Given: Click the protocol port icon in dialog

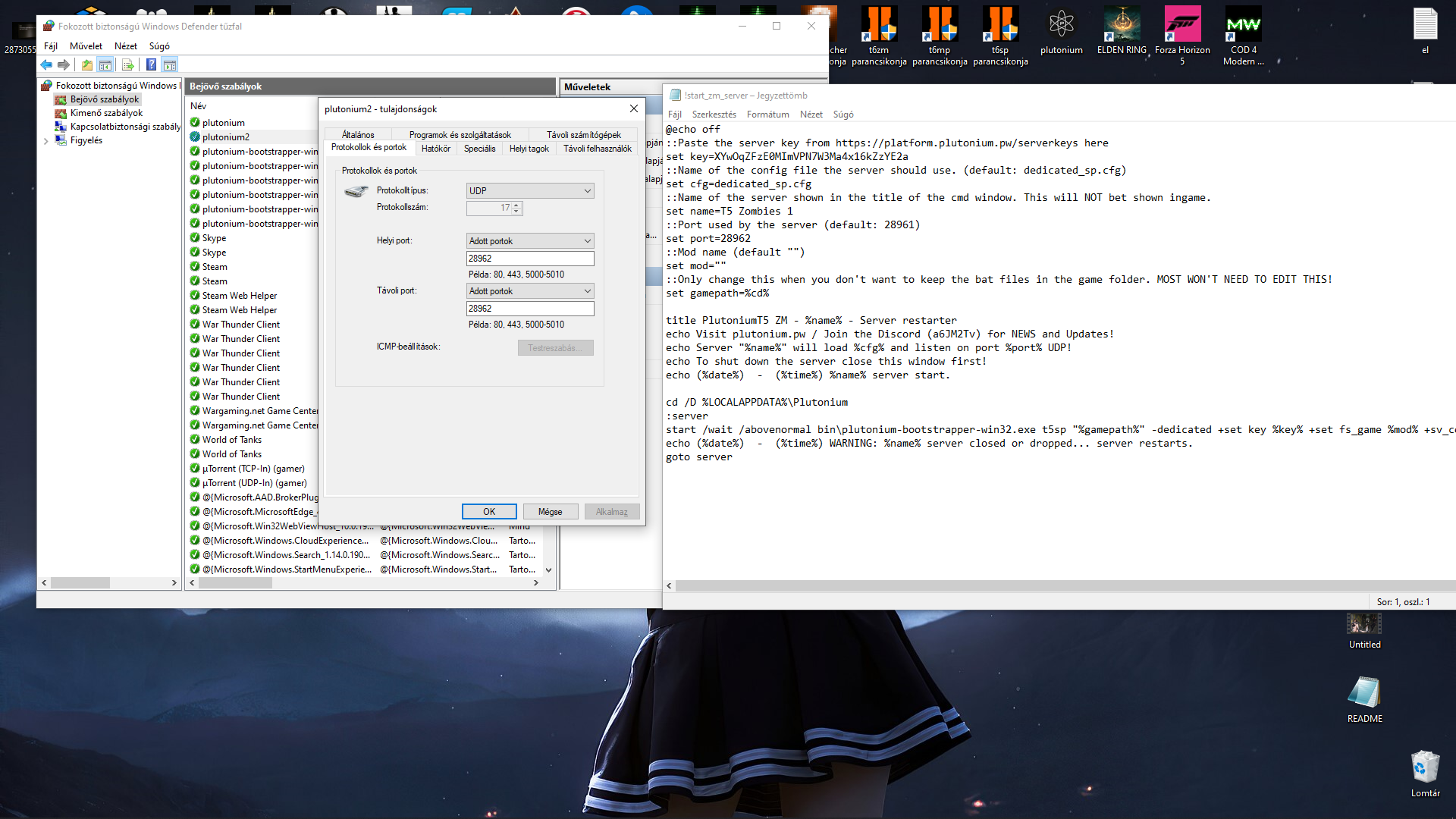Looking at the screenshot, I should pyautogui.click(x=356, y=191).
